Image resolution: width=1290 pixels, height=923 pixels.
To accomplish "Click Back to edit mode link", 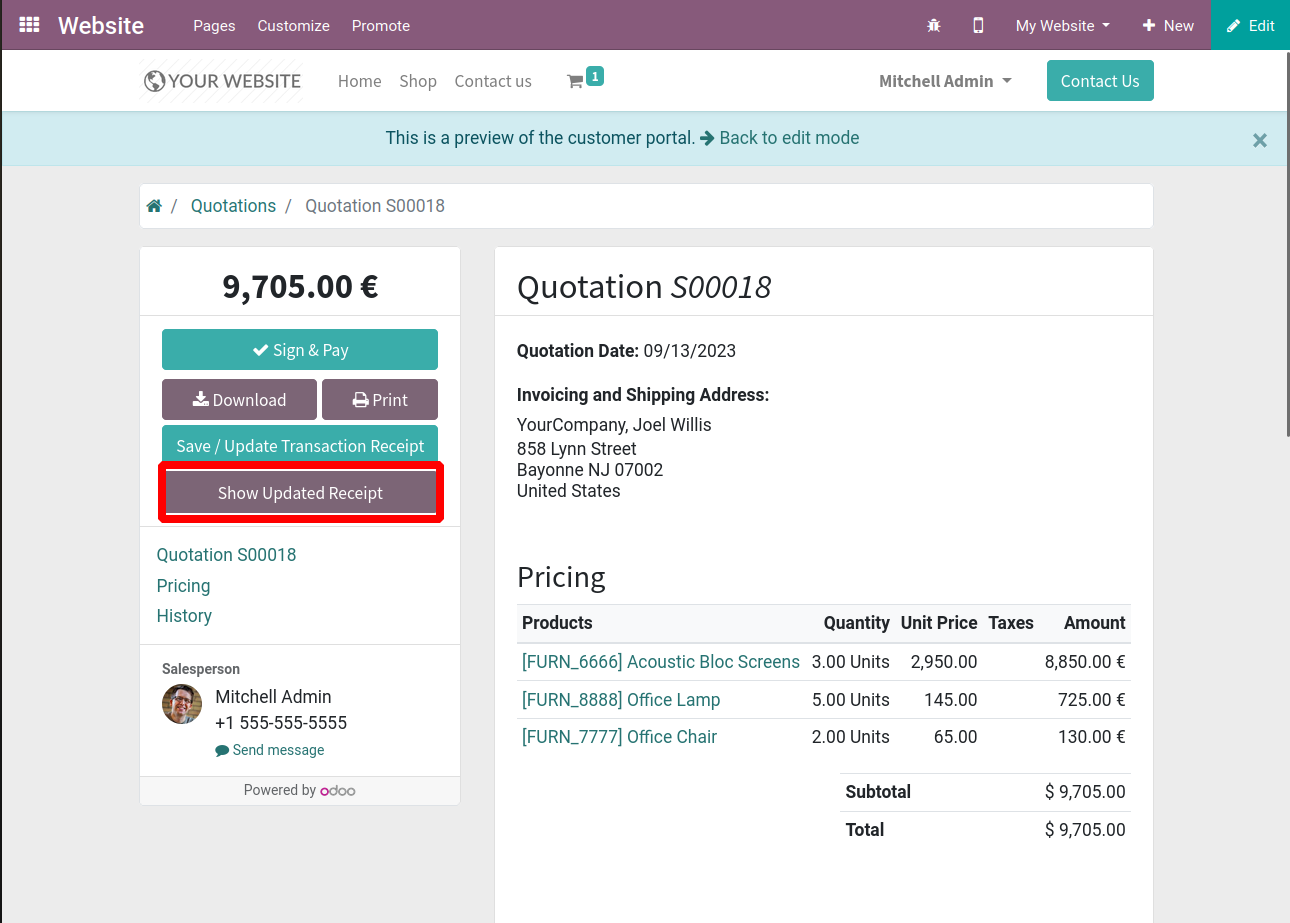I will [779, 138].
